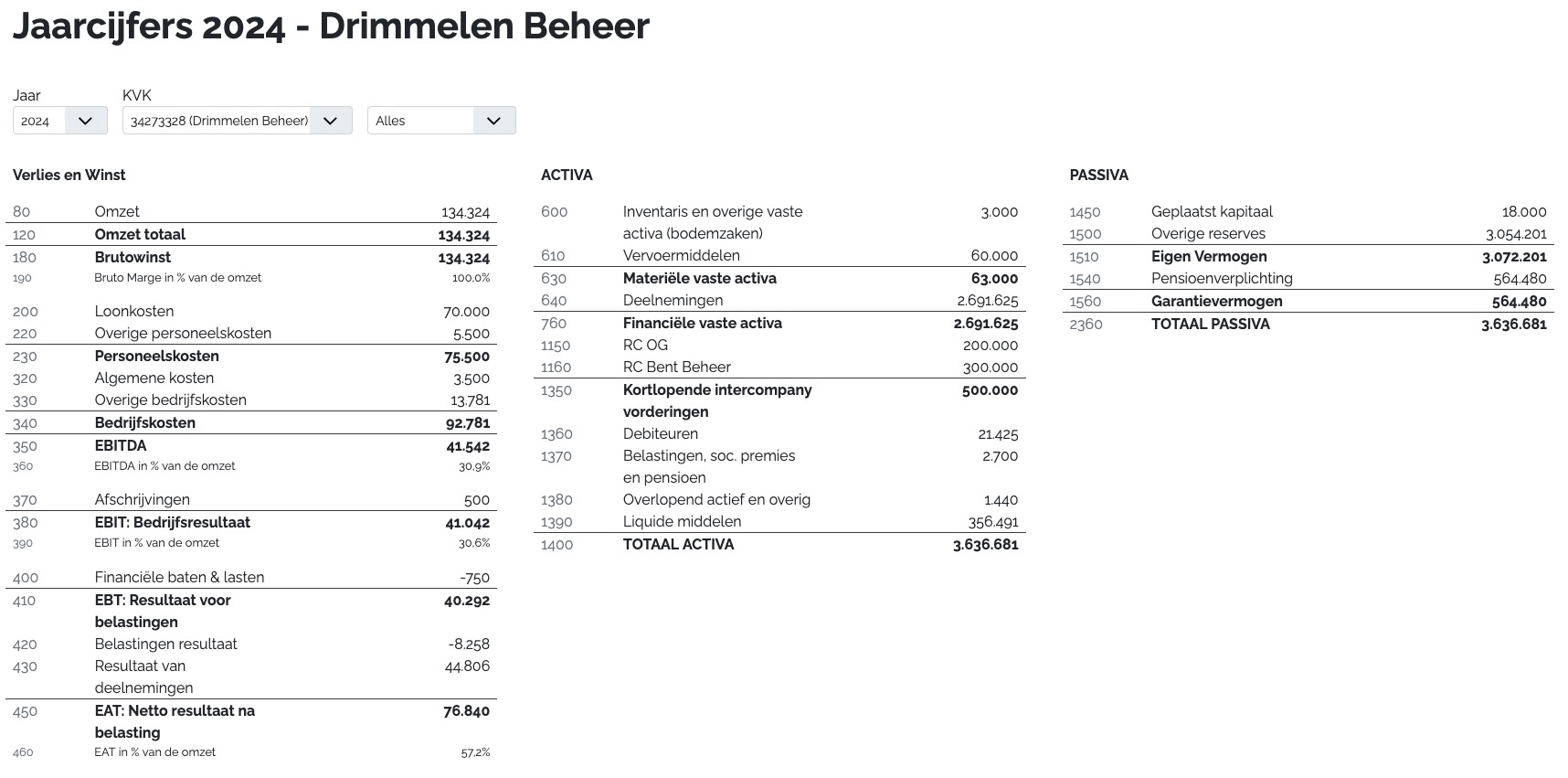Click the ACTIVA section heading
1568x778 pixels.
[567, 175]
